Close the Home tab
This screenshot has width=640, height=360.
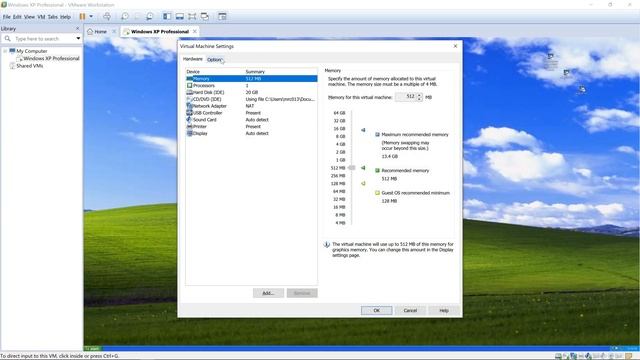tap(114, 31)
